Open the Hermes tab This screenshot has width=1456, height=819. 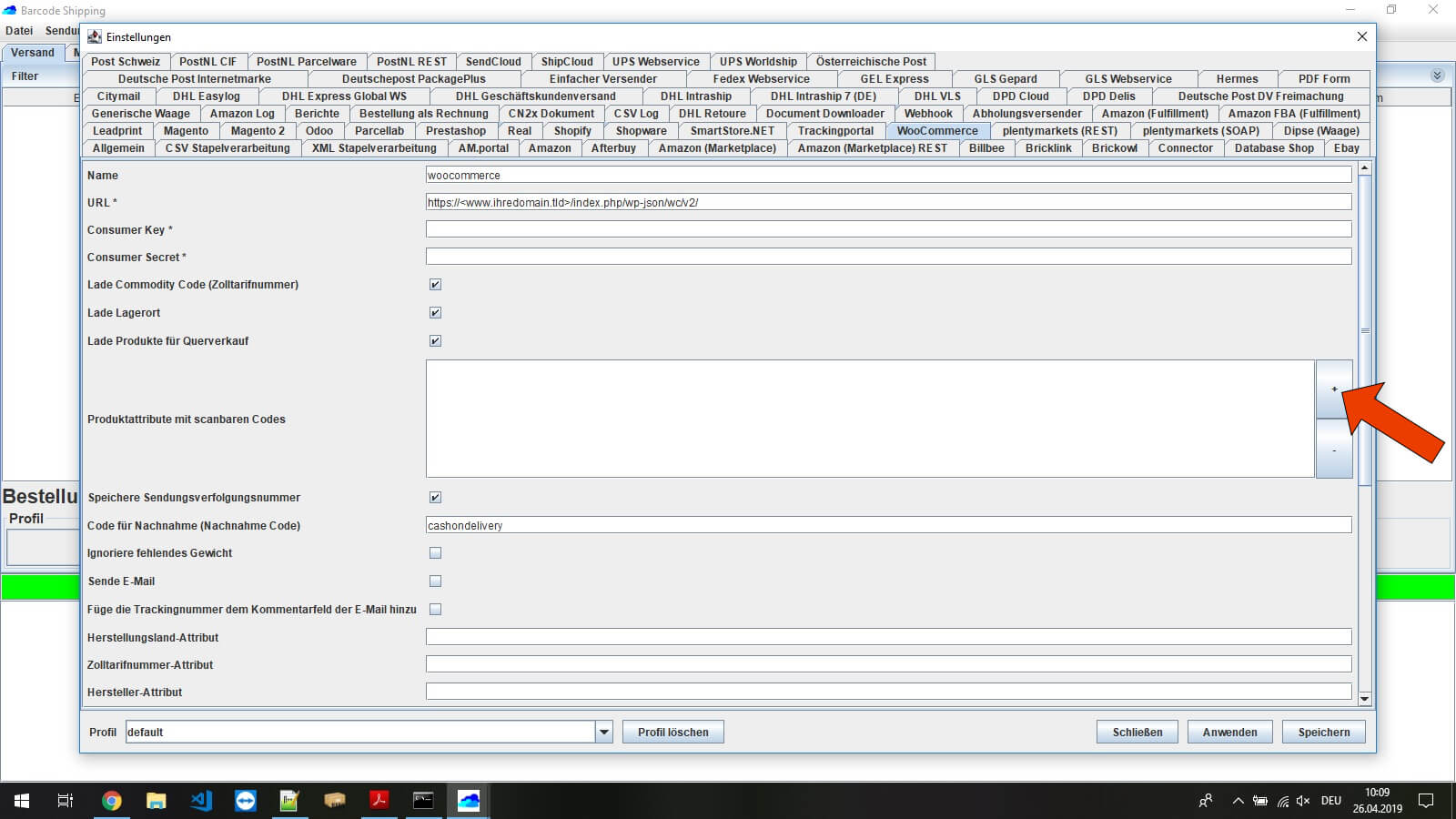click(1237, 79)
